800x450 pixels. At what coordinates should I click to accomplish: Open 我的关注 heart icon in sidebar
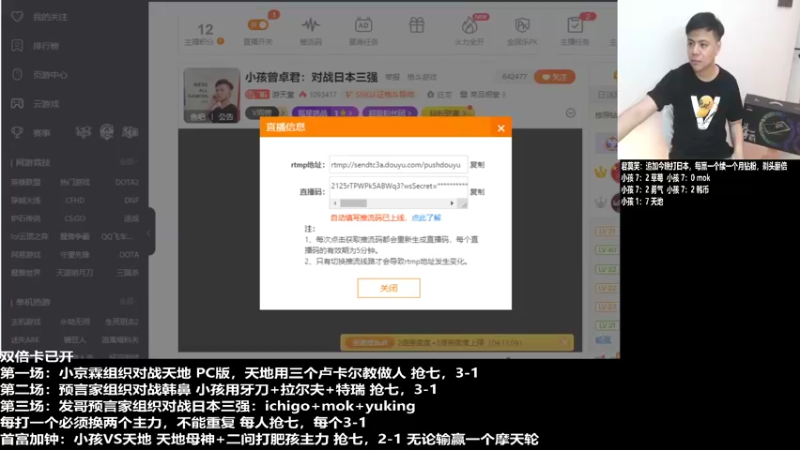point(17,16)
